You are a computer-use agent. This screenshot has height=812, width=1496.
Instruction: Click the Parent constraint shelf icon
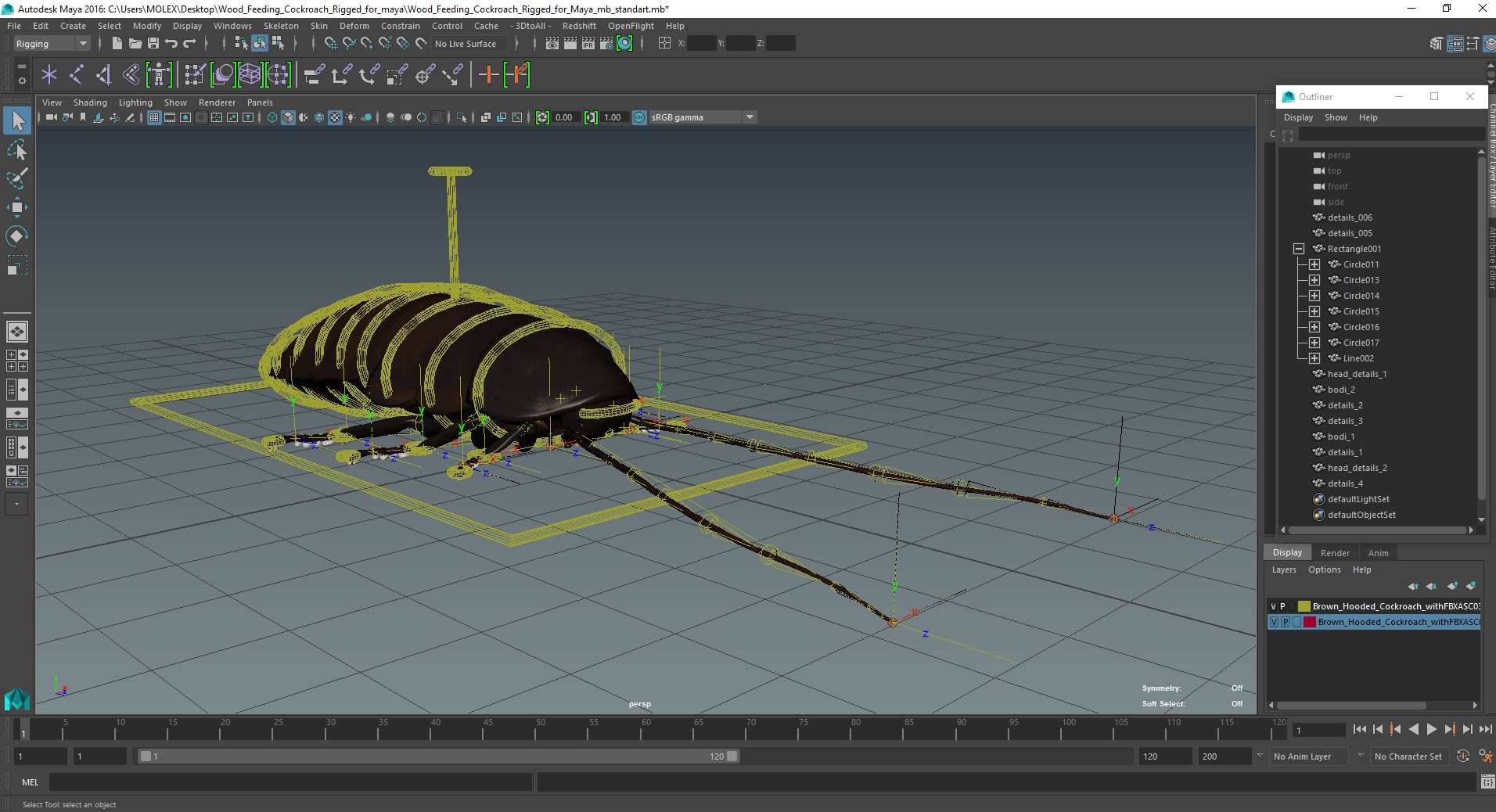coord(314,74)
